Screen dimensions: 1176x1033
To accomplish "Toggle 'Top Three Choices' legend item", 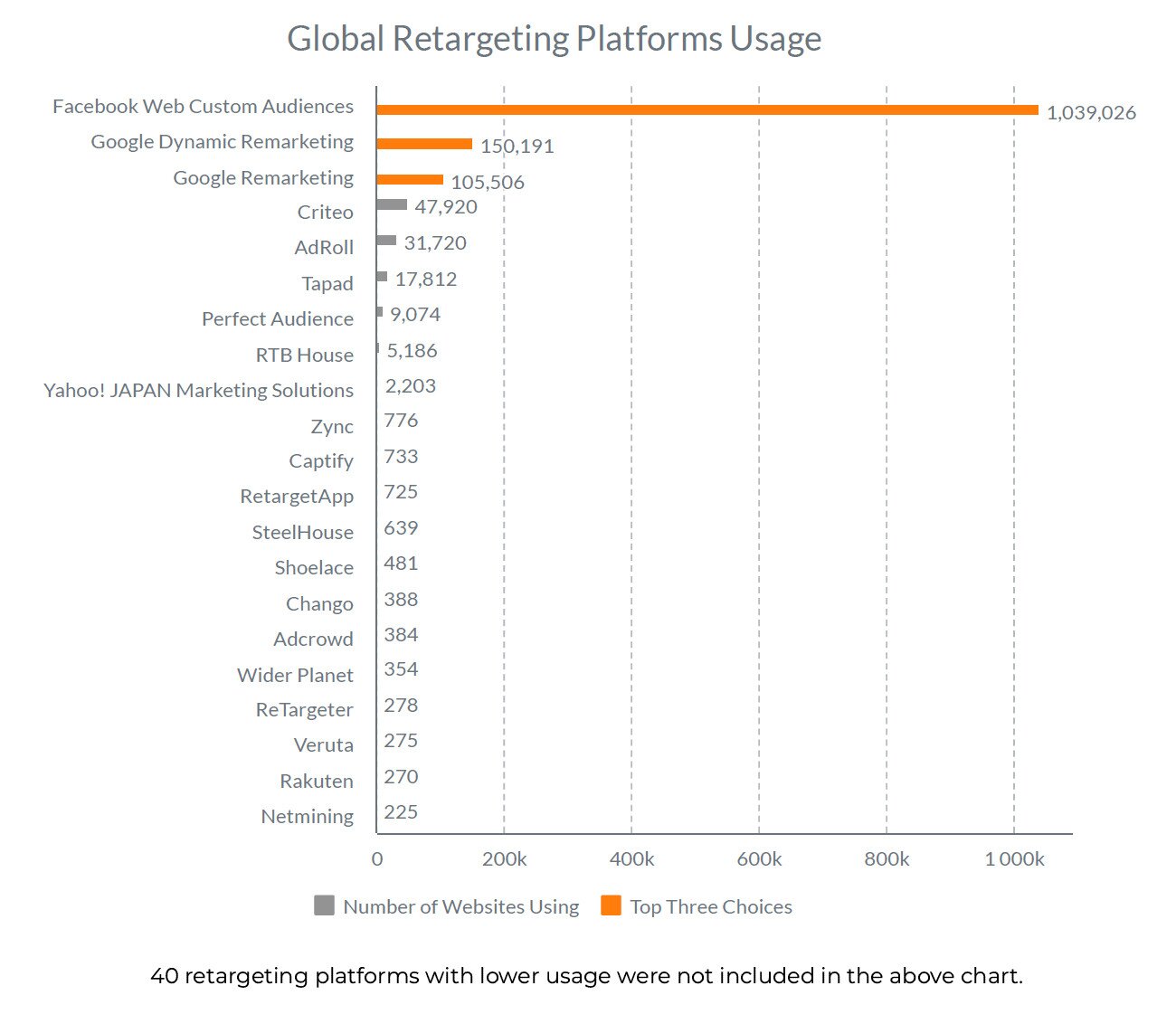I will point(697,906).
